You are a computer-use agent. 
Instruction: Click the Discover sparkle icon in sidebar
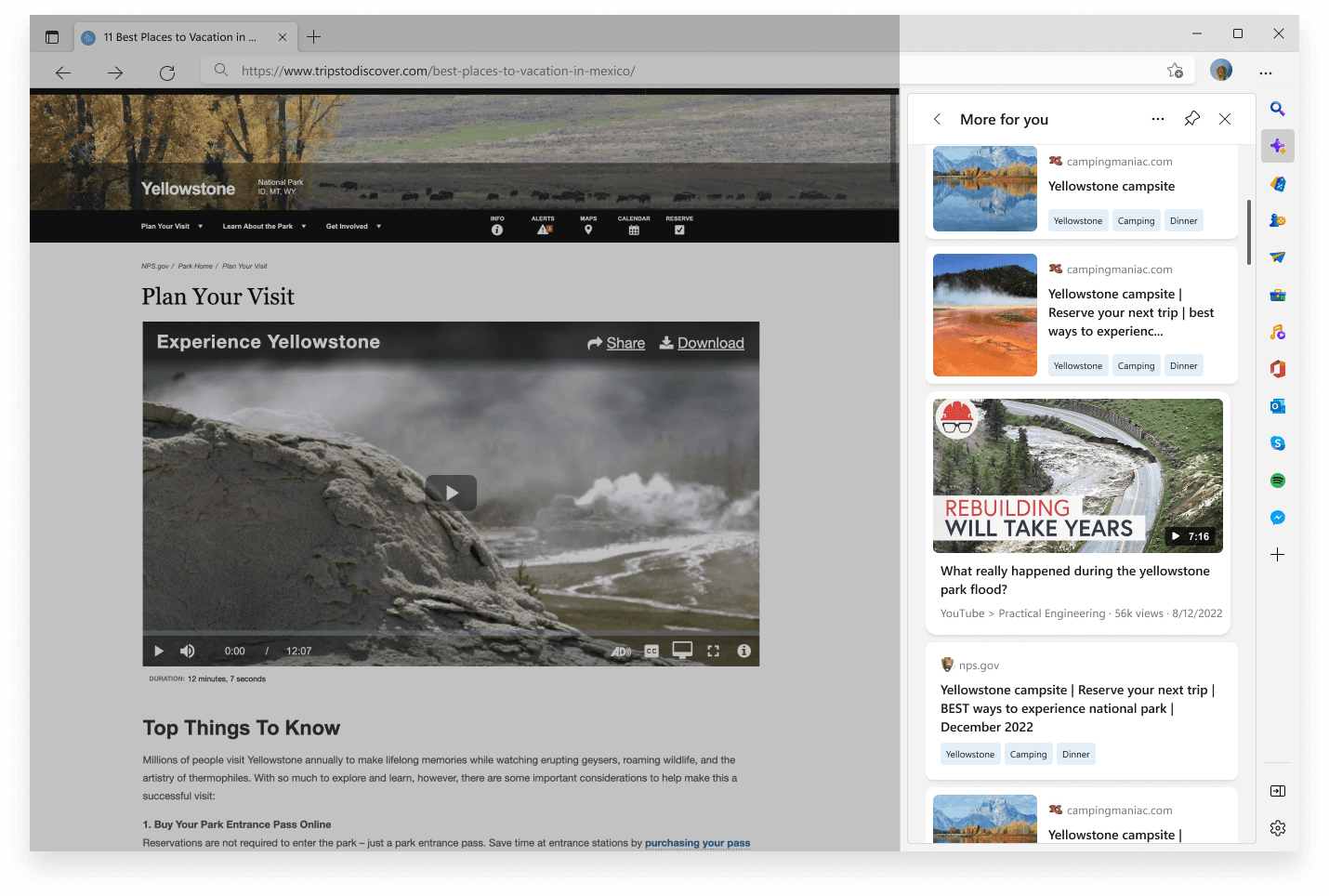1278,146
